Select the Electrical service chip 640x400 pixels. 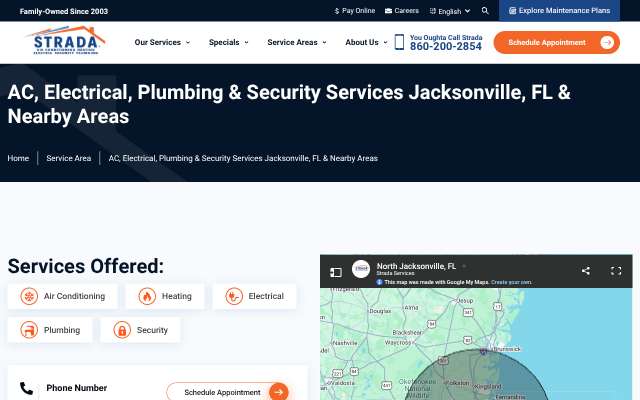254,296
